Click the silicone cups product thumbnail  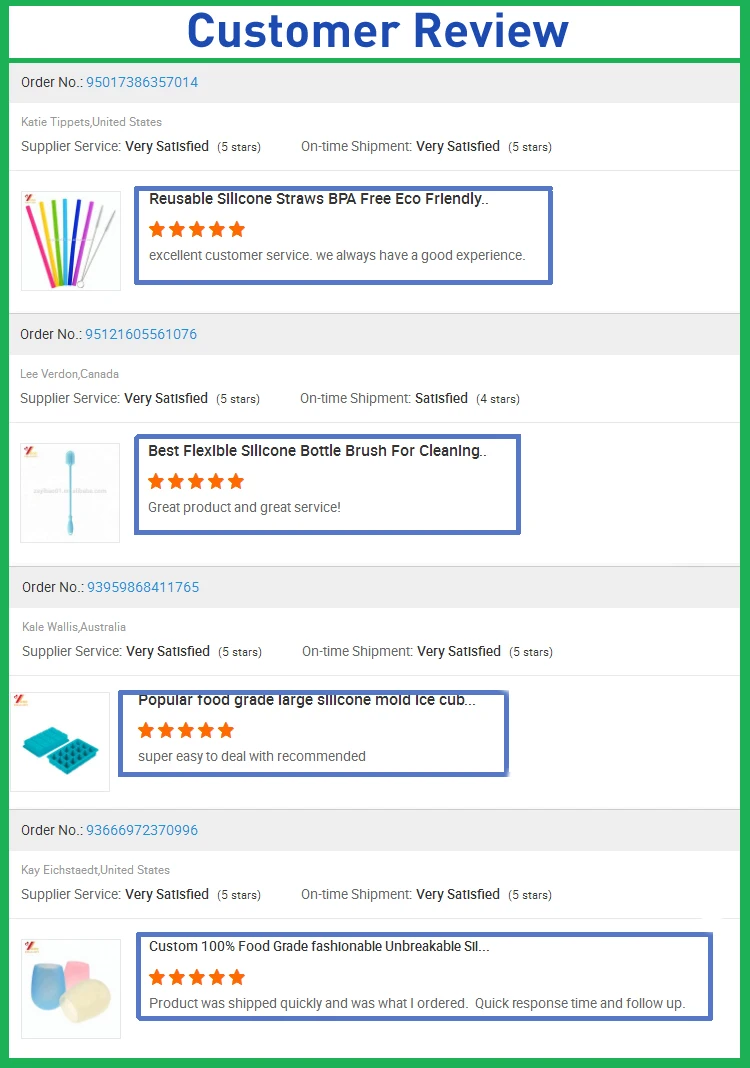(71, 989)
